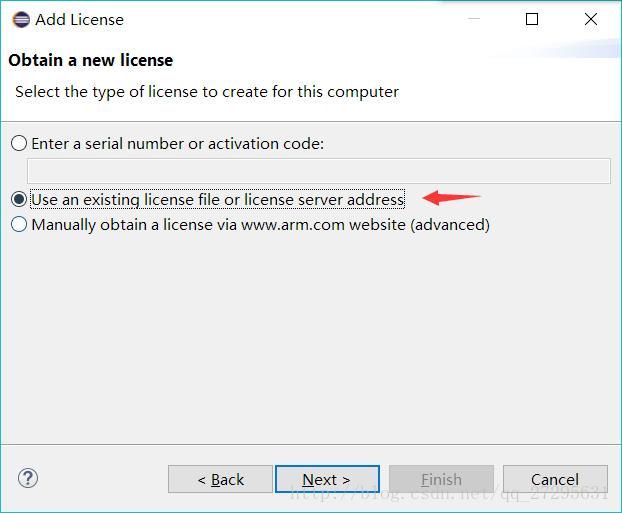Click the "Select the type of license" description text

click(x=207, y=92)
